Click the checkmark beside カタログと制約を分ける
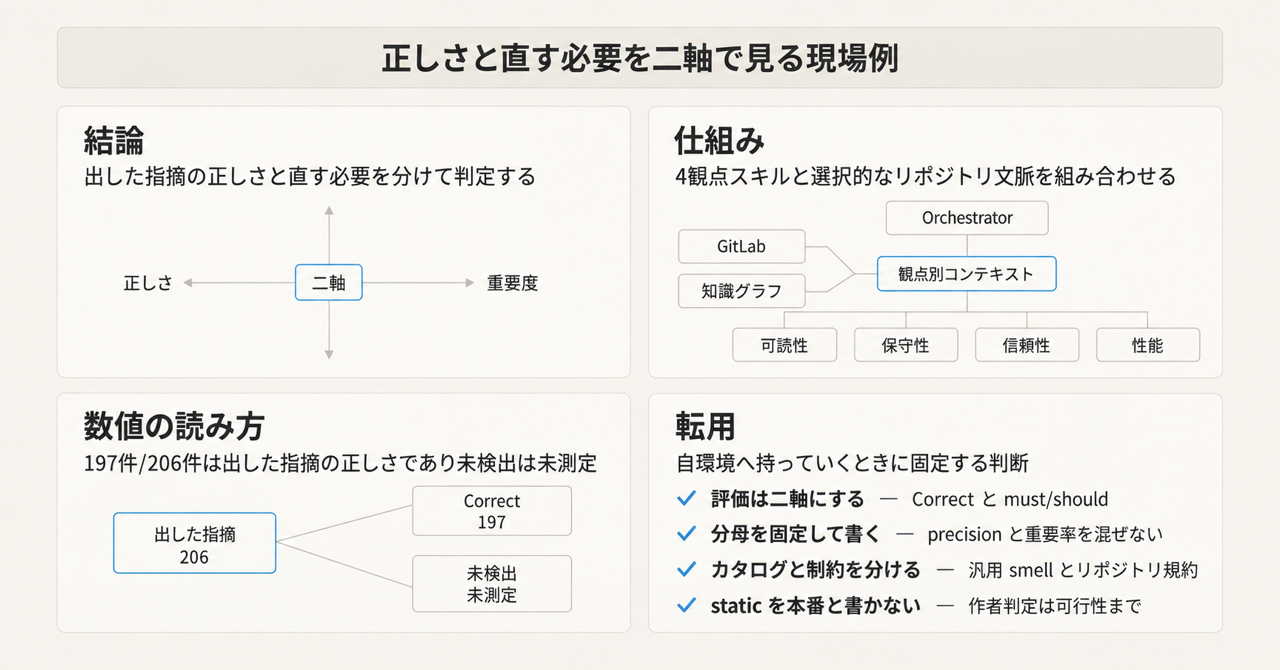Image resolution: width=1280 pixels, height=670 pixels. [686, 569]
